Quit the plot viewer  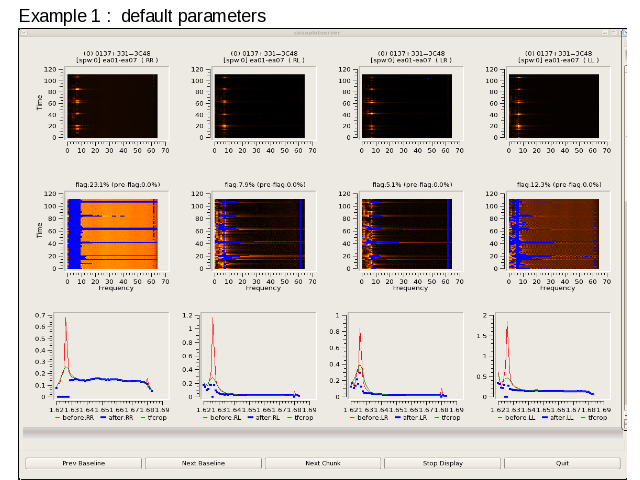coord(562,463)
